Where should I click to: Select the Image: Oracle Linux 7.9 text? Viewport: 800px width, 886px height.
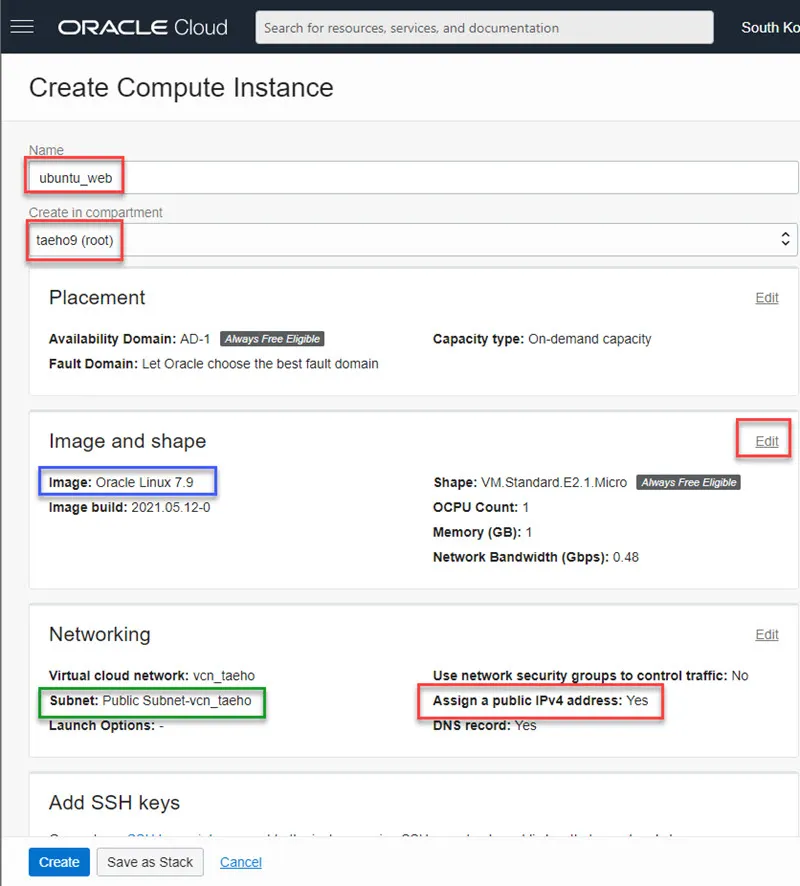click(x=121, y=483)
